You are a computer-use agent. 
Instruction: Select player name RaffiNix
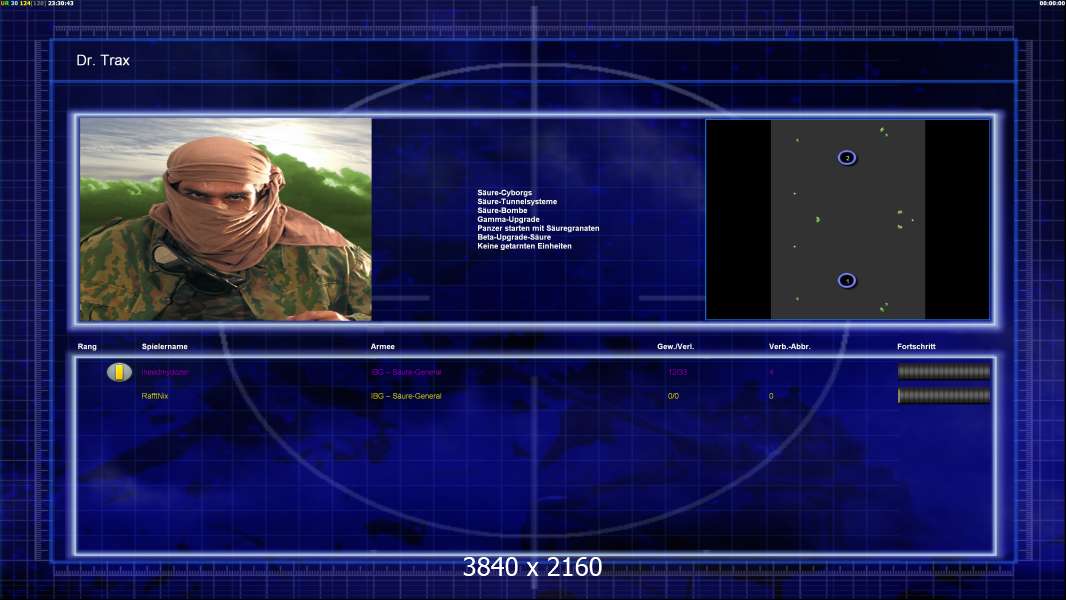click(x=155, y=396)
